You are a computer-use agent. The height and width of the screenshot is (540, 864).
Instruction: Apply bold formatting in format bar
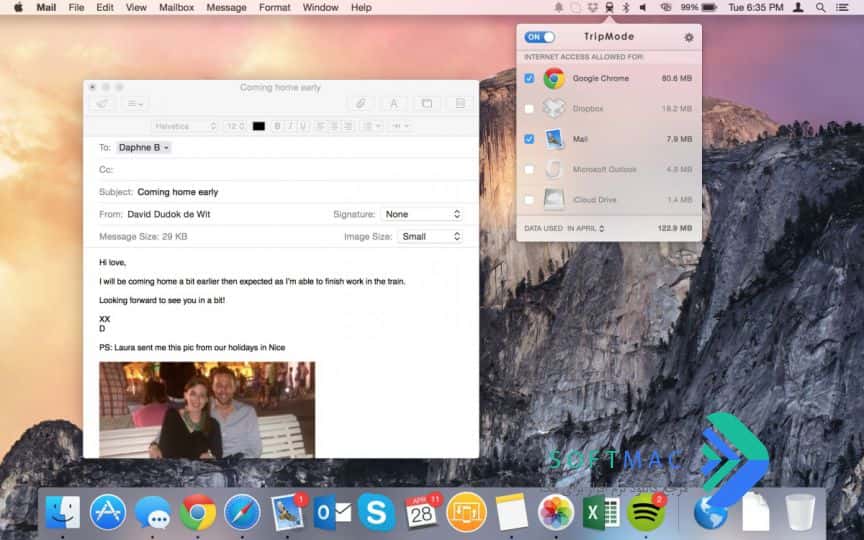[277, 126]
